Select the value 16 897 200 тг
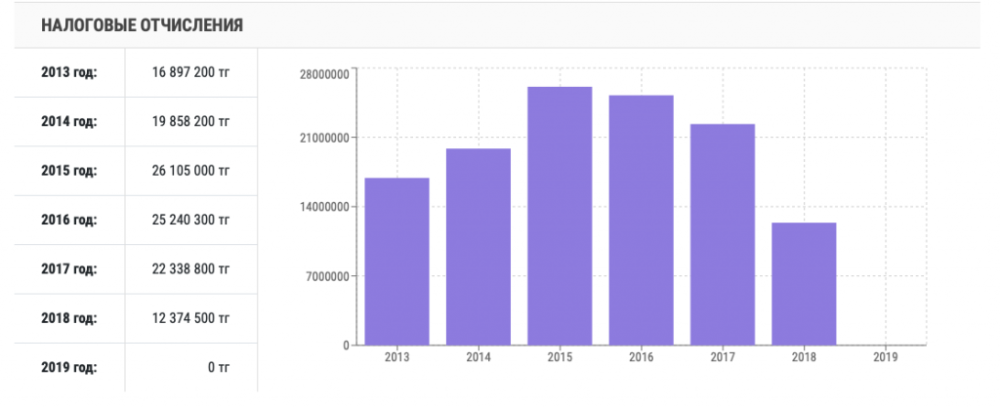The height and width of the screenshot is (407, 1000). click(x=190, y=73)
